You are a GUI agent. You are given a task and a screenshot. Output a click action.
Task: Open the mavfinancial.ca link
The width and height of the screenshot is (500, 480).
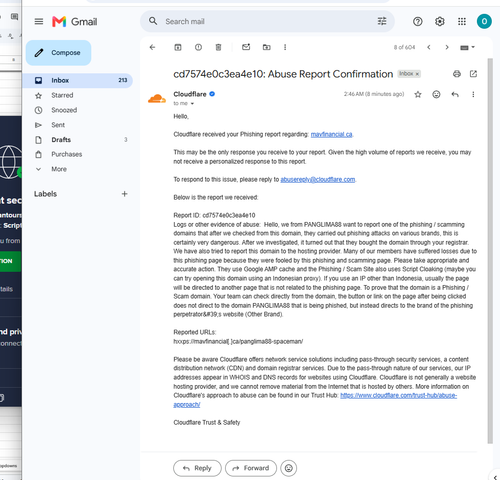tap(331, 134)
